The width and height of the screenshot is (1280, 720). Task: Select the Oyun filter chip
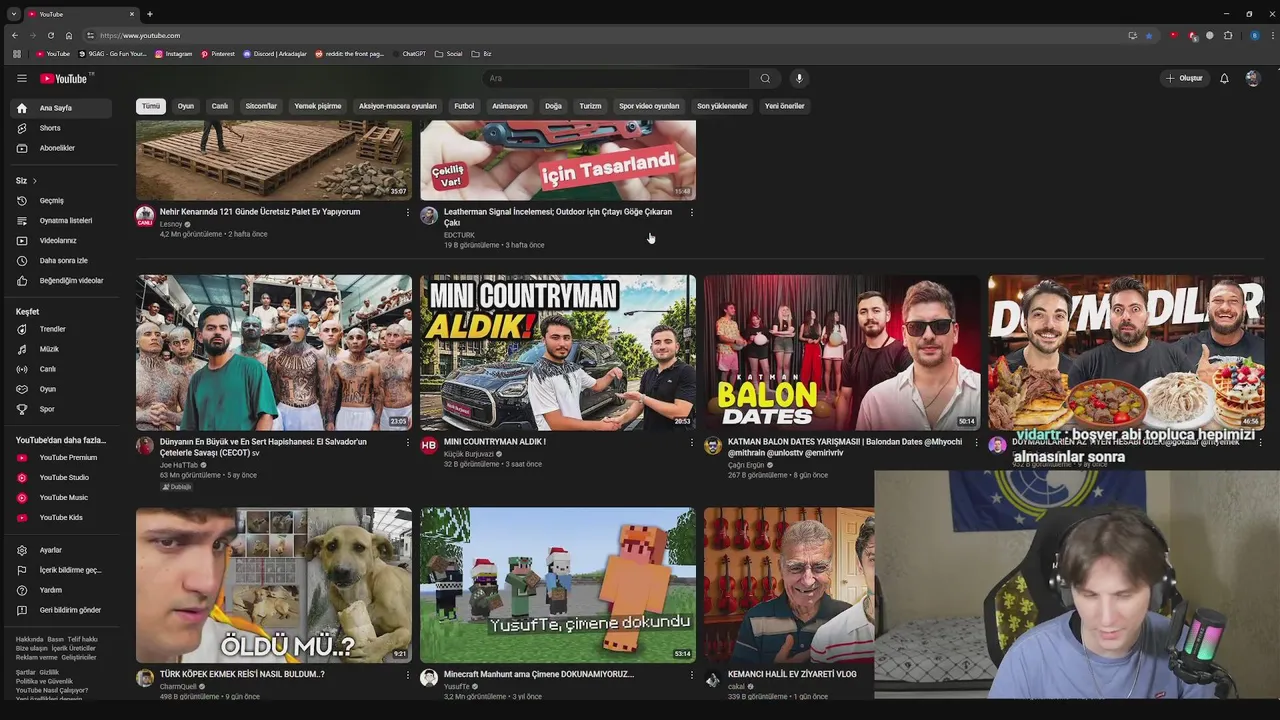pyautogui.click(x=186, y=106)
